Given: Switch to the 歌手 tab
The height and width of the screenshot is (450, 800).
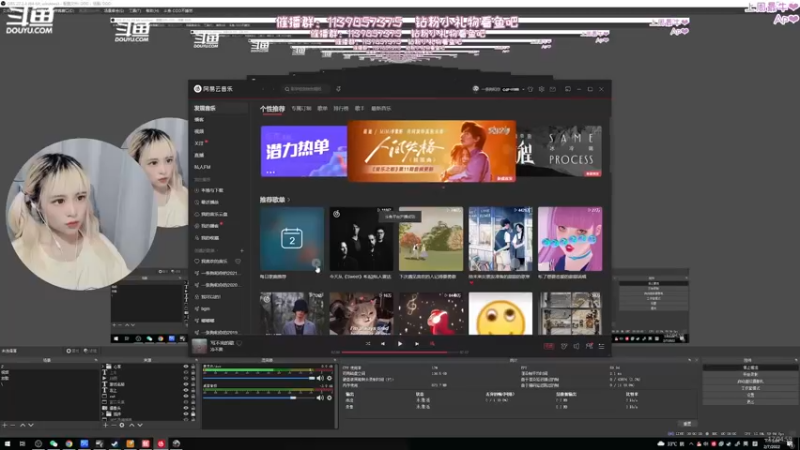Looking at the screenshot, I should [360, 109].
